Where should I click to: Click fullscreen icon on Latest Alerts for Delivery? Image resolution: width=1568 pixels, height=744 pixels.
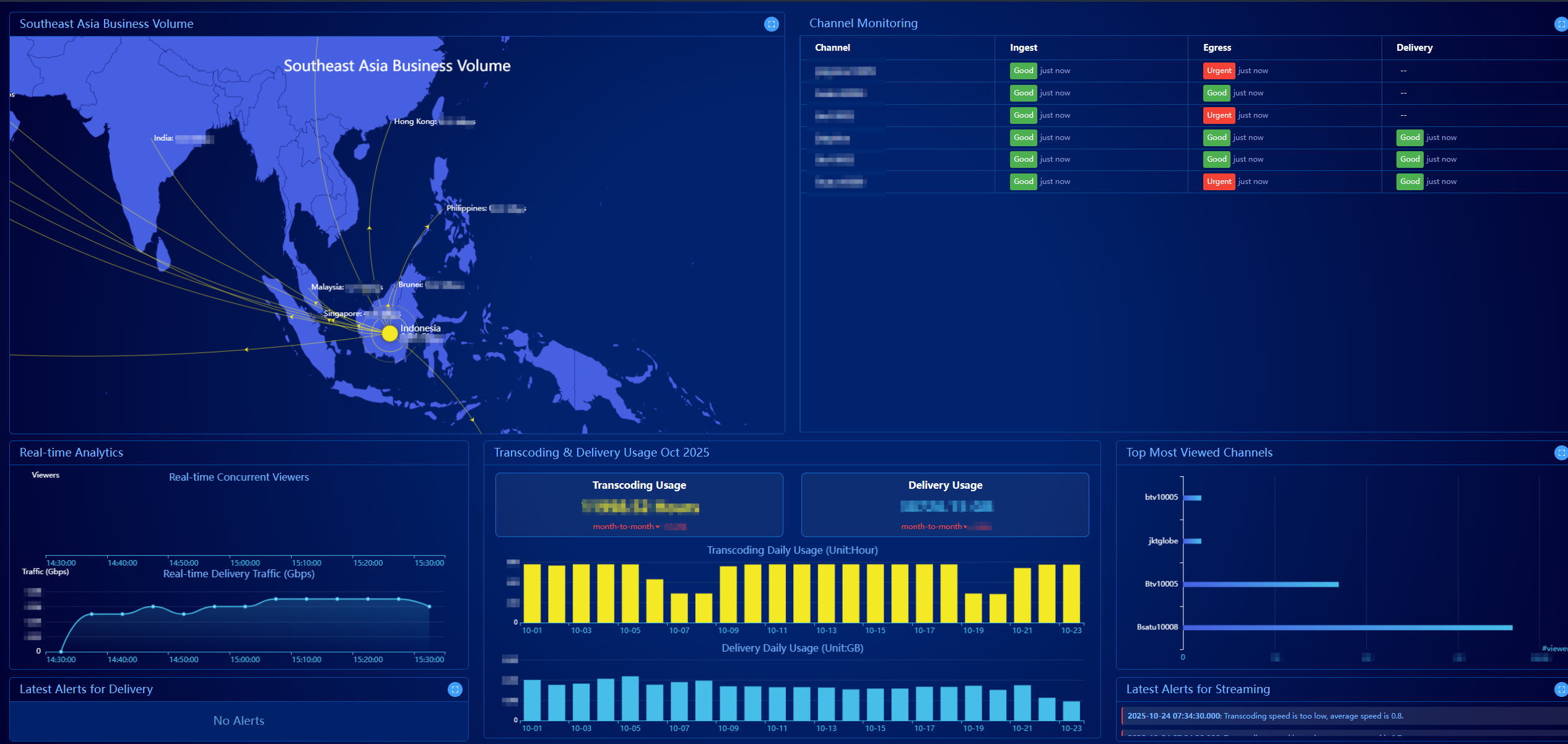[x=455, y=689]
